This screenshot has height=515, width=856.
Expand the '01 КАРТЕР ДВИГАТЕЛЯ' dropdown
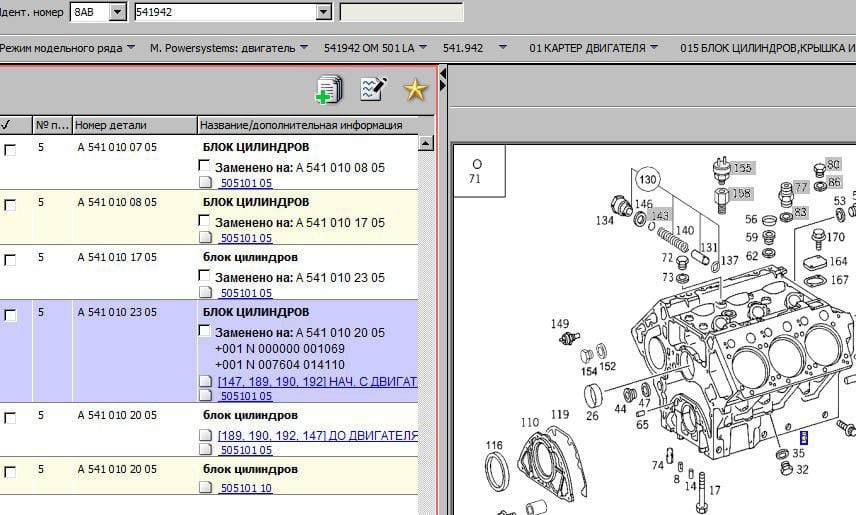point(653,48)
